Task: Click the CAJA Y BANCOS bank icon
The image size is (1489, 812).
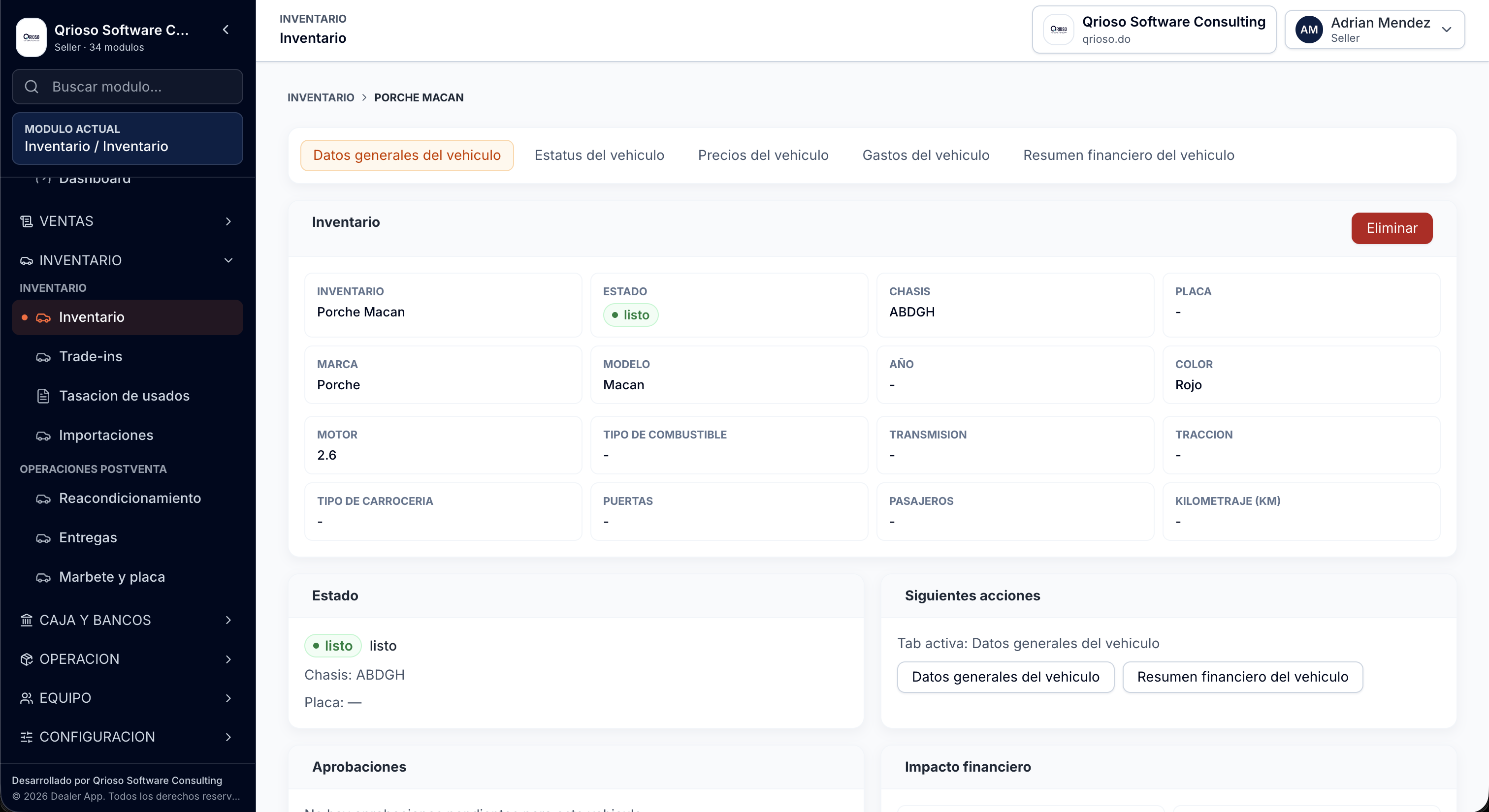Action: pyautogui.click(x=27, y=620)
